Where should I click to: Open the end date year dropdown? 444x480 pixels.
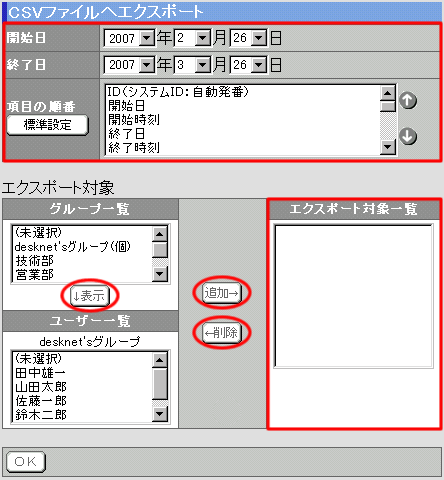coord(129,65)
